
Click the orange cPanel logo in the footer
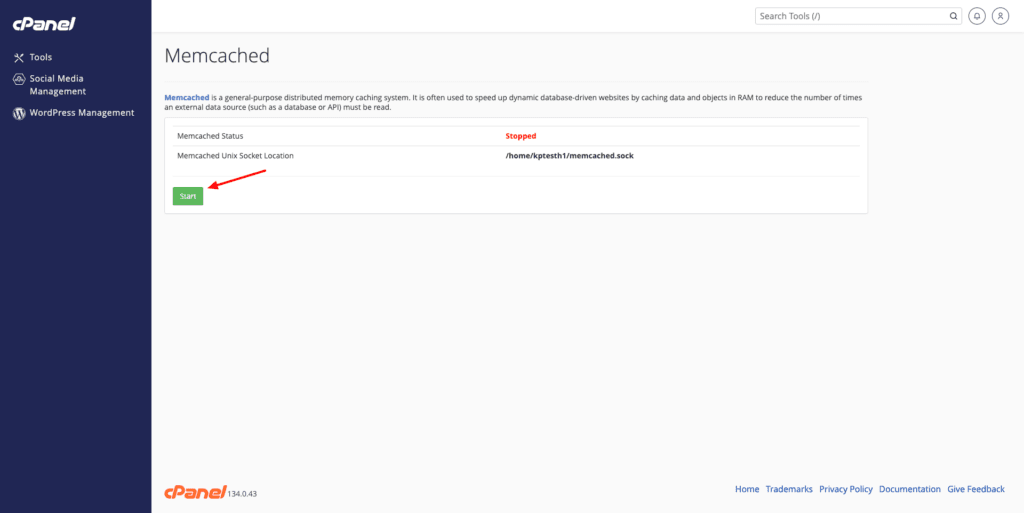[195, 492]
